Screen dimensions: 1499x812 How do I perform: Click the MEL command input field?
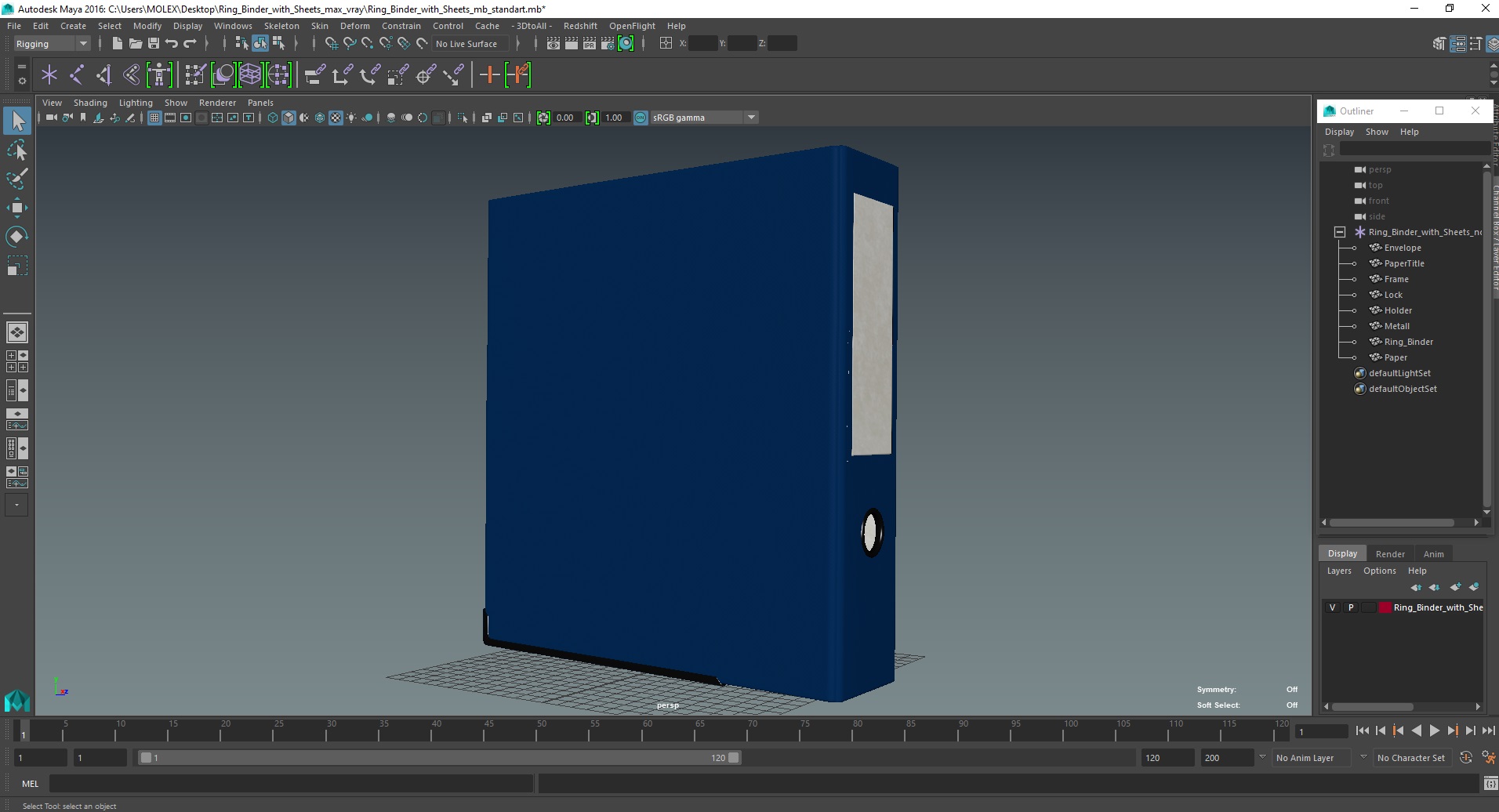[291, 783]
